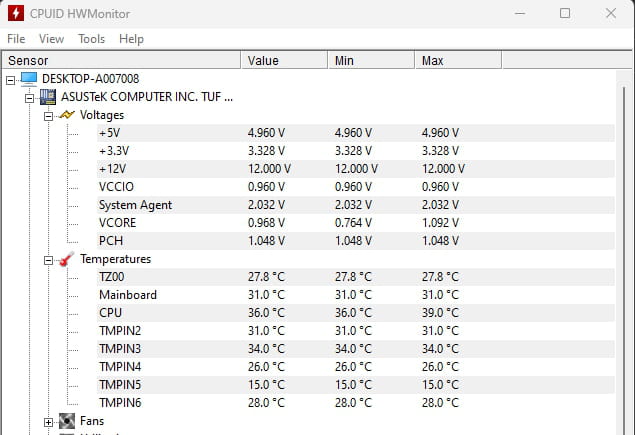
Task: Click the Temperatures red thermometer icon
Action: point(67,259)
